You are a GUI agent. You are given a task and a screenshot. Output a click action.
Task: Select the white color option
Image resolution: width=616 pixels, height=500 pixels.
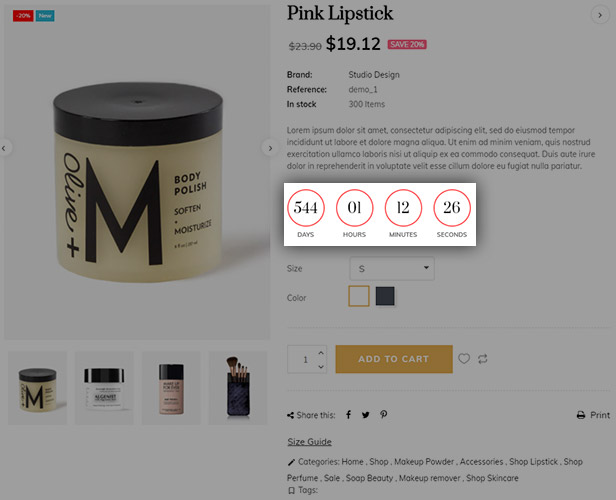(359, 296)
